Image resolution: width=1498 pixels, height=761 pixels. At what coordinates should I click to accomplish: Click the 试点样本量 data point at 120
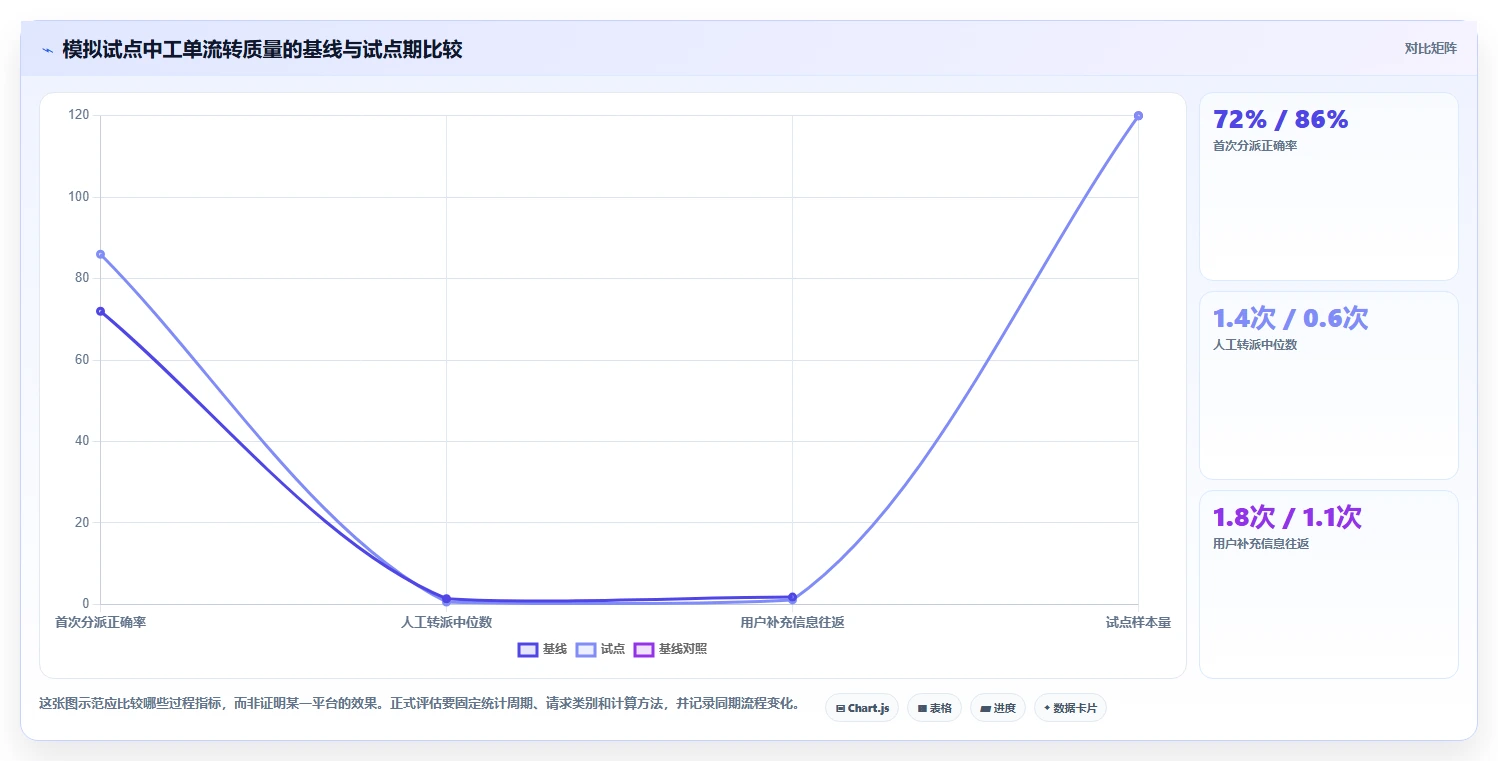click(x=1138, y=116)
